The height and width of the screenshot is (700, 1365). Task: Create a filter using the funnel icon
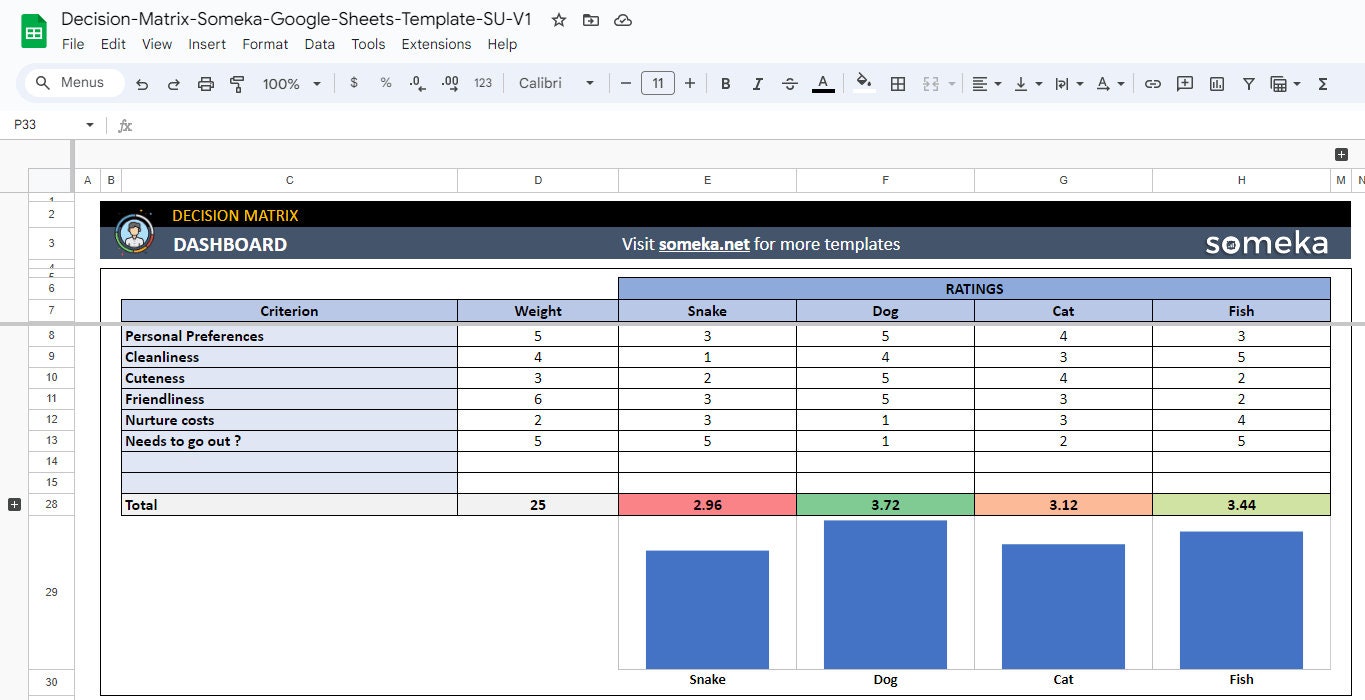[x=1248, y=83]
